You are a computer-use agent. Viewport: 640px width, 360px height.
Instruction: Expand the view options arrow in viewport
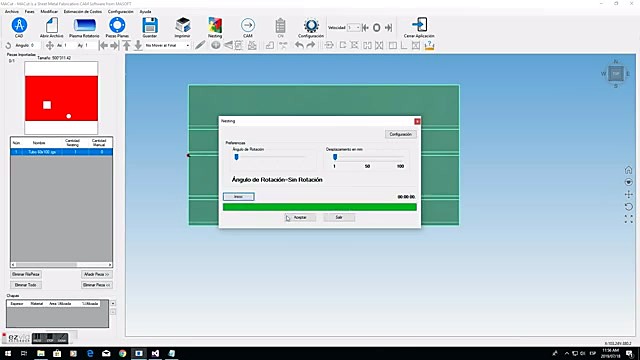(629, 182)
